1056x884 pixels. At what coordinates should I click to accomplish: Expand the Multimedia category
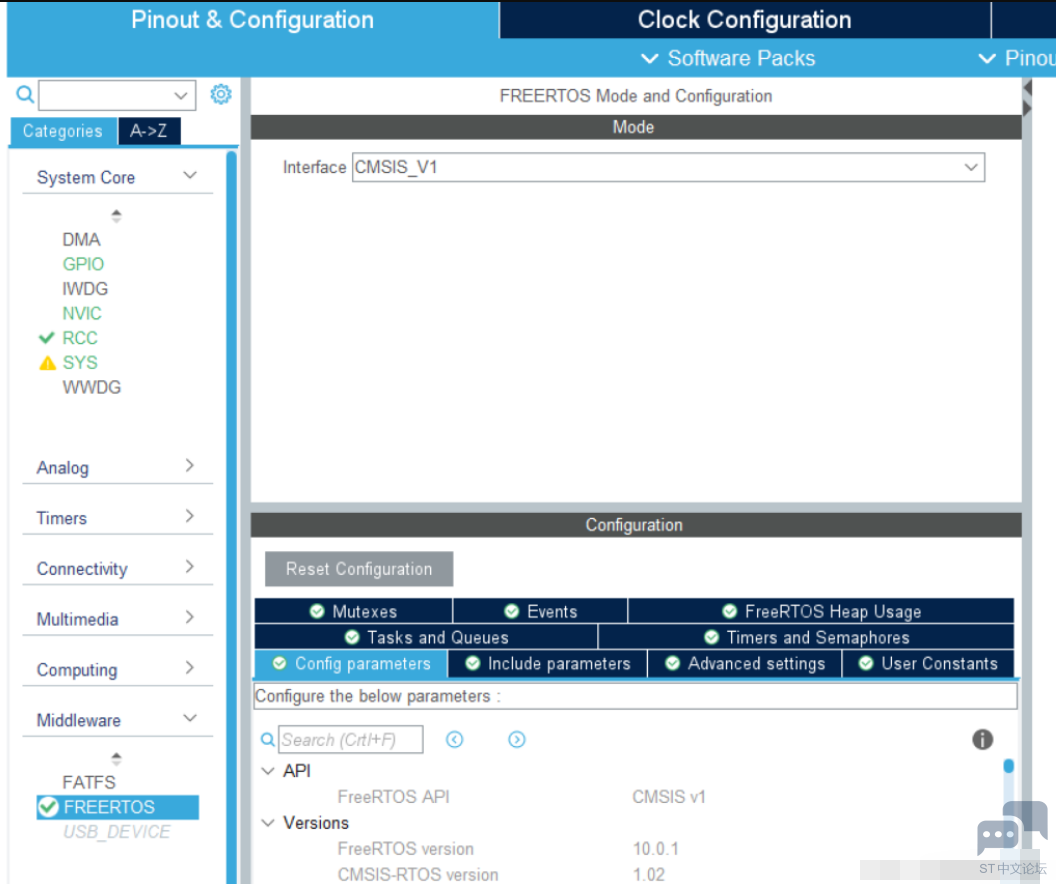tap(190, 617)
